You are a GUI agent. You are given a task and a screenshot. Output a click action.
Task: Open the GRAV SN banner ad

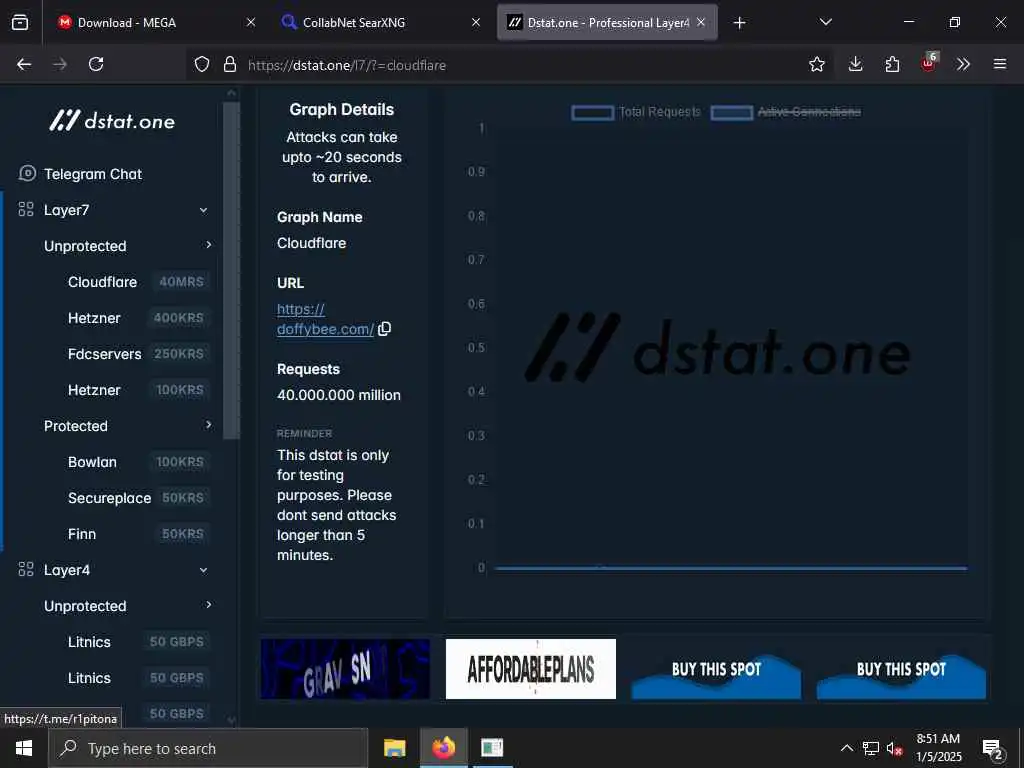(x=345, y=669)
